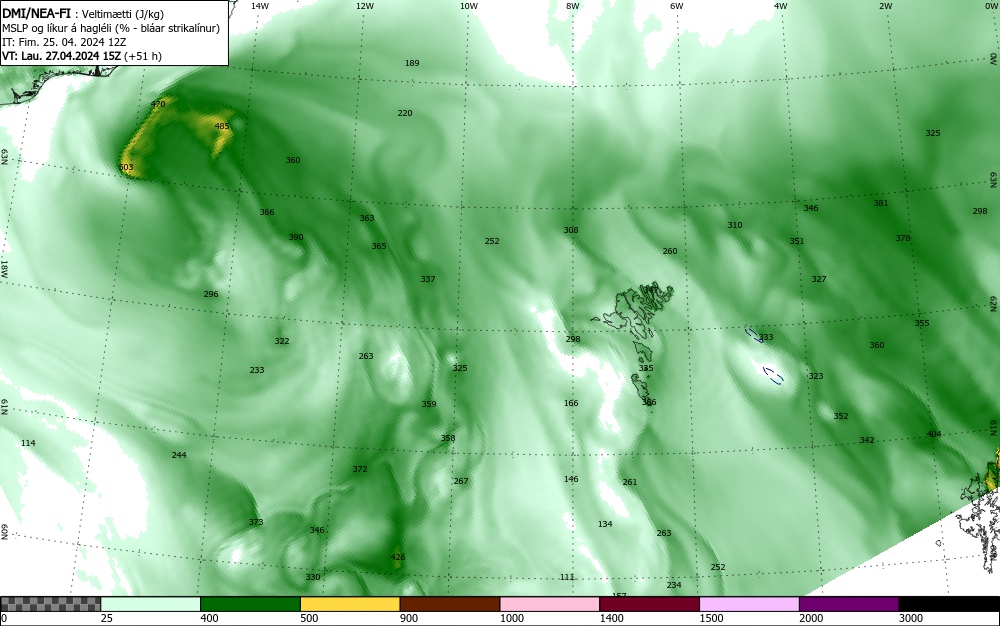Click the 189 value on the map
The image size is (1000, 626).
[412, 63]
